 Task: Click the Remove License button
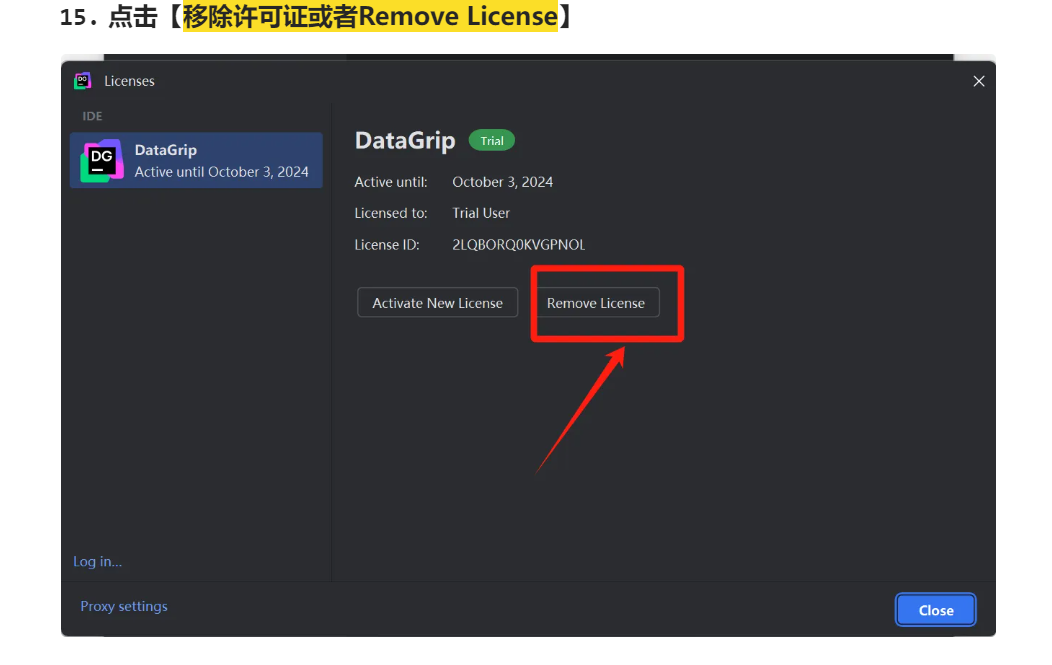coord(596,303)
